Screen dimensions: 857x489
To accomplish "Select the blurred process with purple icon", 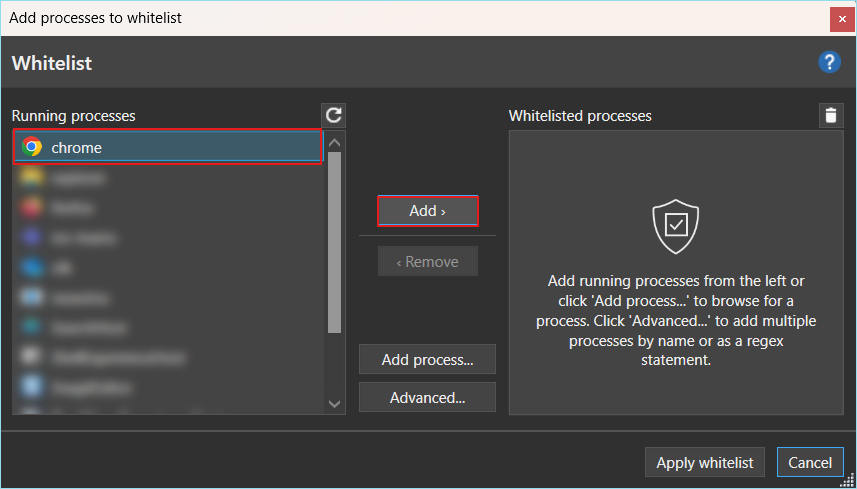I will pos(168,238).
